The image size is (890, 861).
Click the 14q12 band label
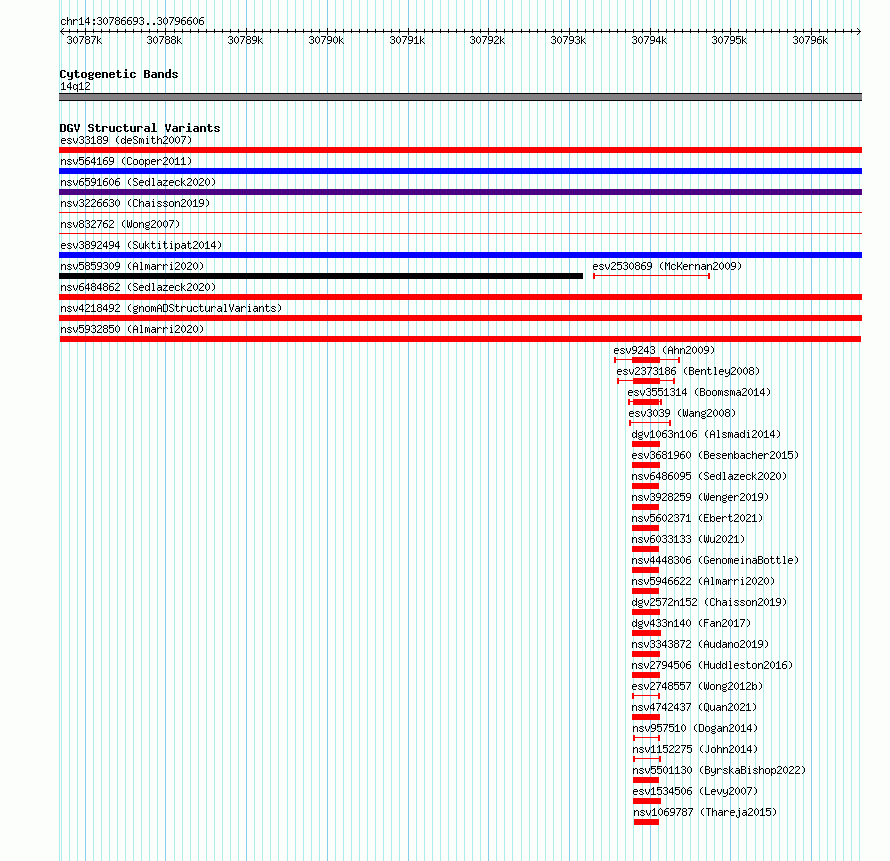pos(75,86)
